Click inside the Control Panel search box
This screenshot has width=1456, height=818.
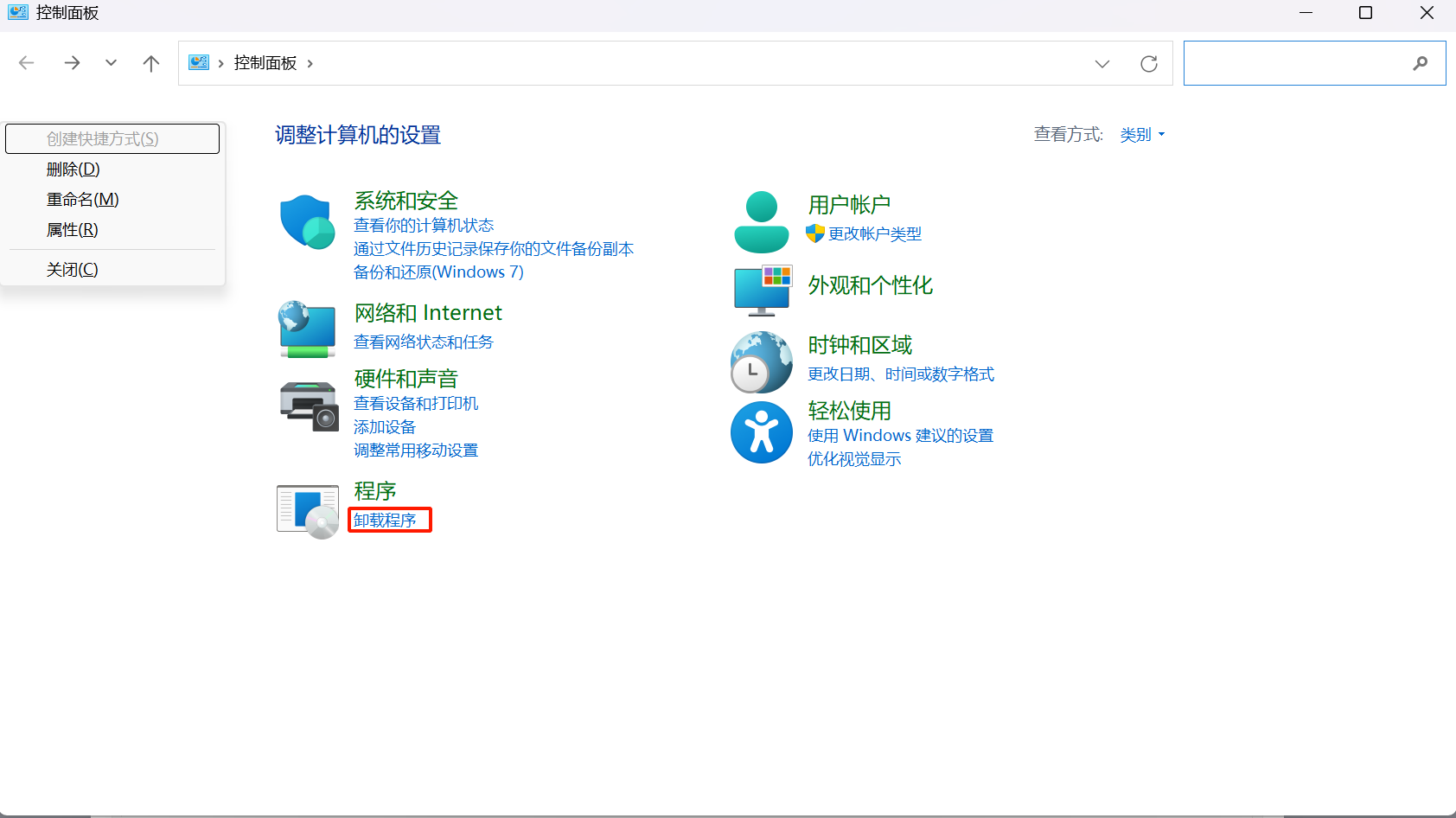1295,63
